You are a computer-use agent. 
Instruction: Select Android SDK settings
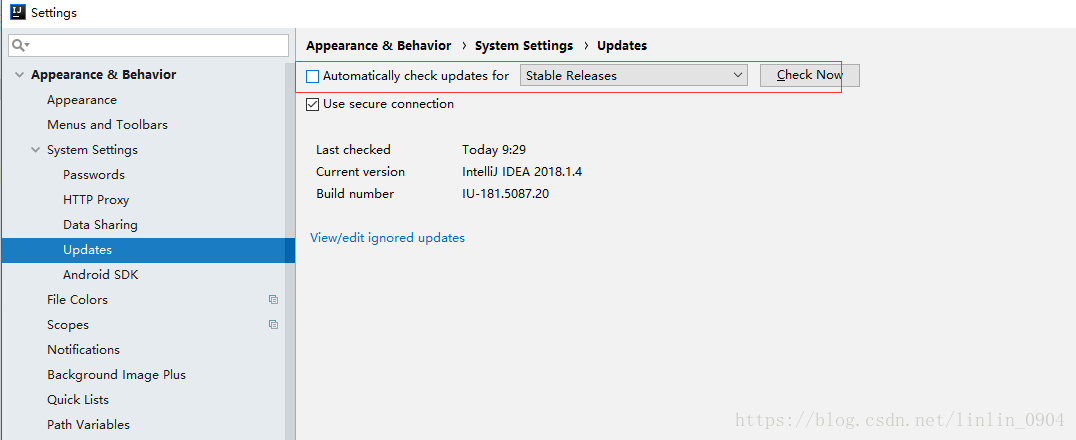[x=101, y=275]
